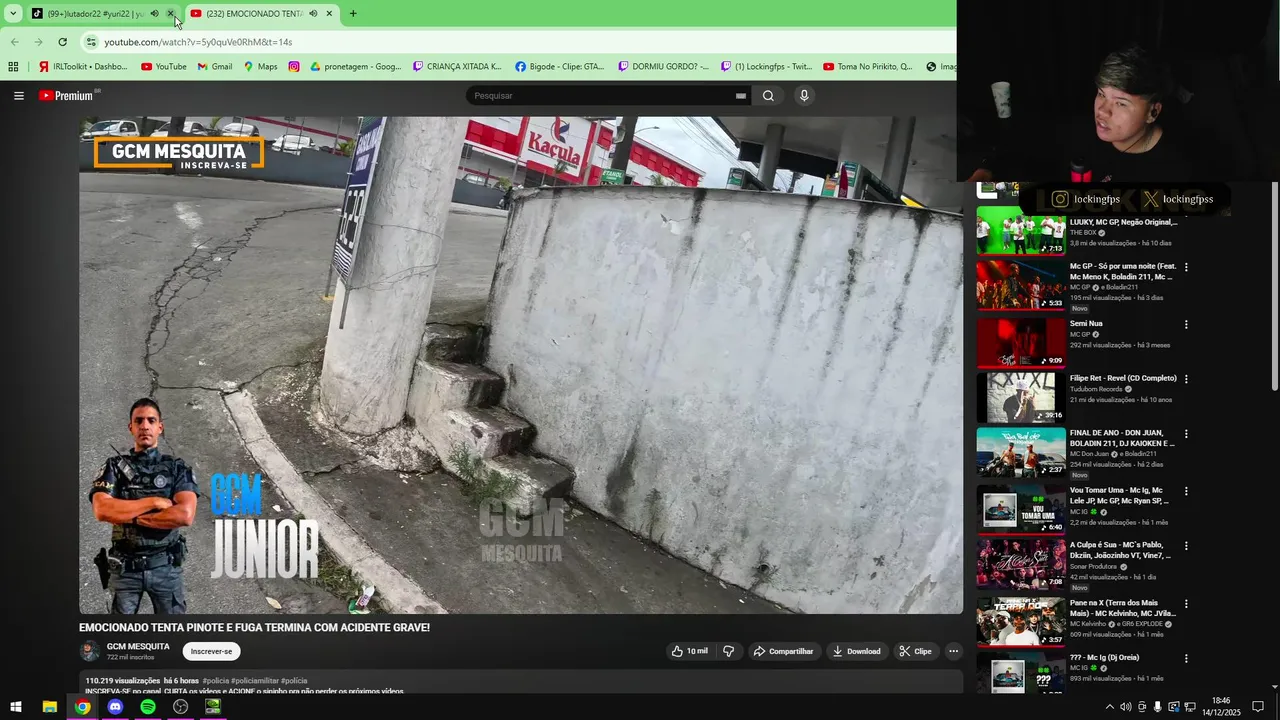Play the Semi Nua video thumbnail

[1021, 342]
